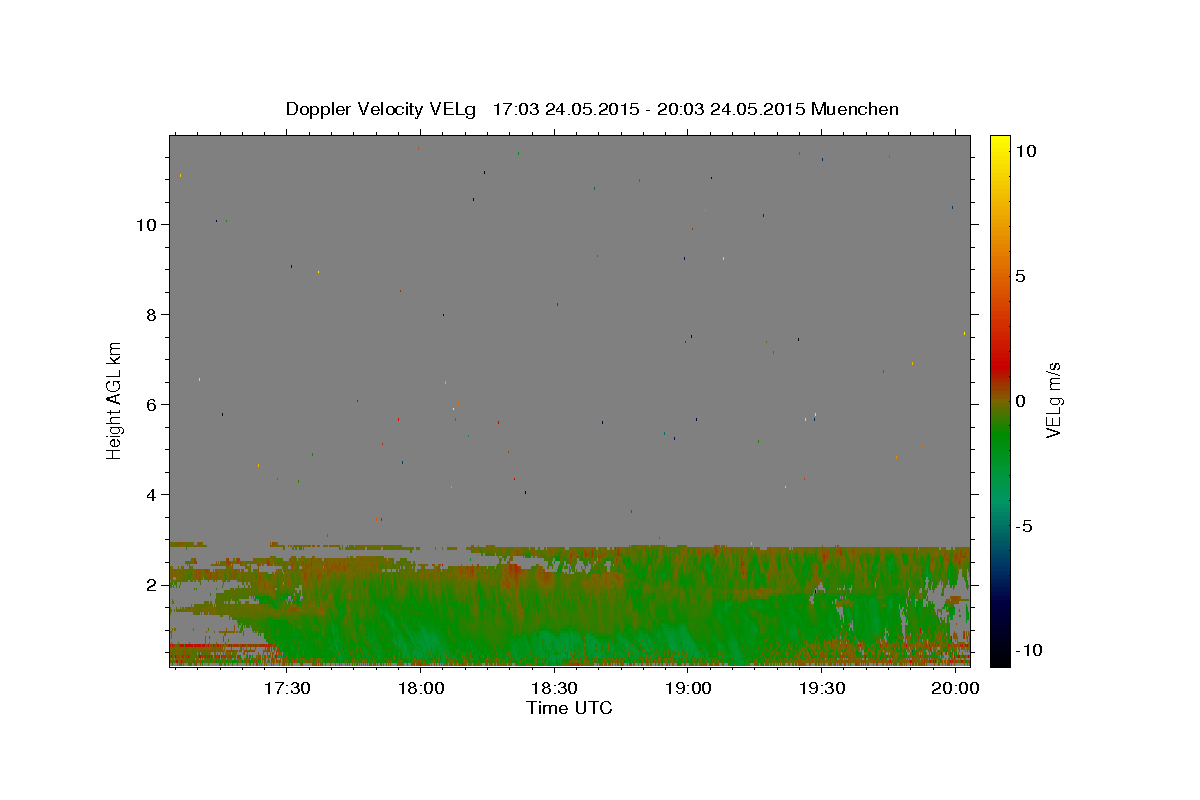Click the height tick label 4
The width and height of the screenshot is (1200, 800).
[152, 494]
